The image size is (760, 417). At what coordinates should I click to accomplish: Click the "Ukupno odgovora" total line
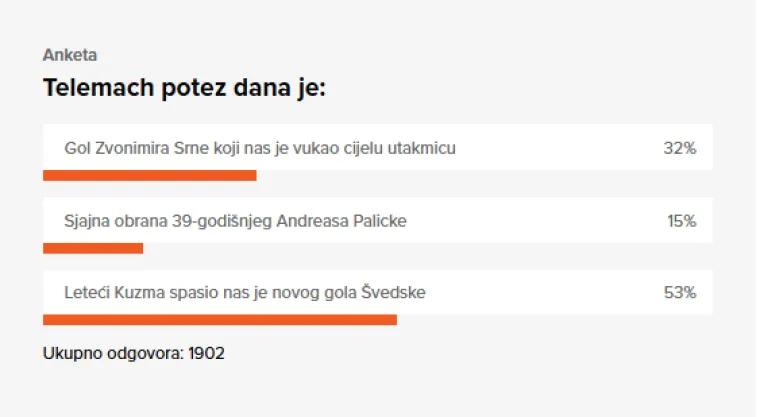point(134,353)
